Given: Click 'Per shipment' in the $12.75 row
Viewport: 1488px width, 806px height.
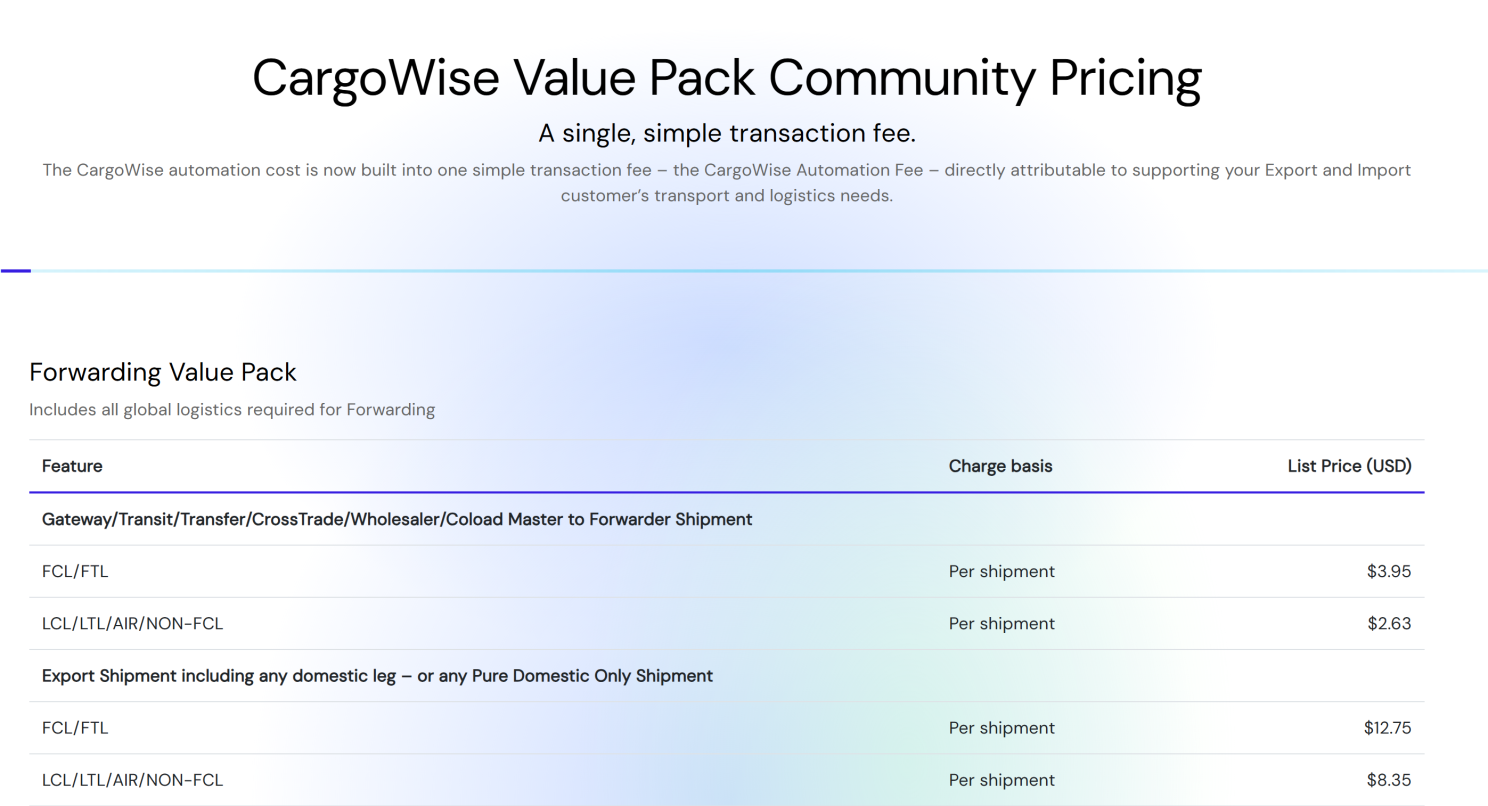Looking at the screenshot, I should click(x=1001, y=728).
